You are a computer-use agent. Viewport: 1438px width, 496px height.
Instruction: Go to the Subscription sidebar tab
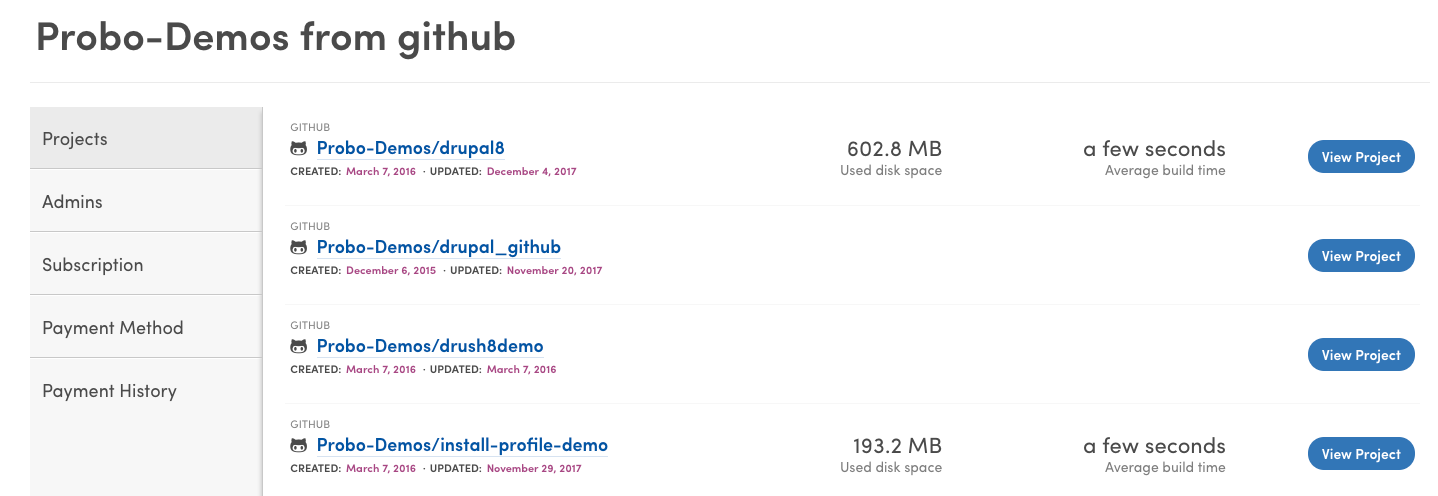coord(146,264)
